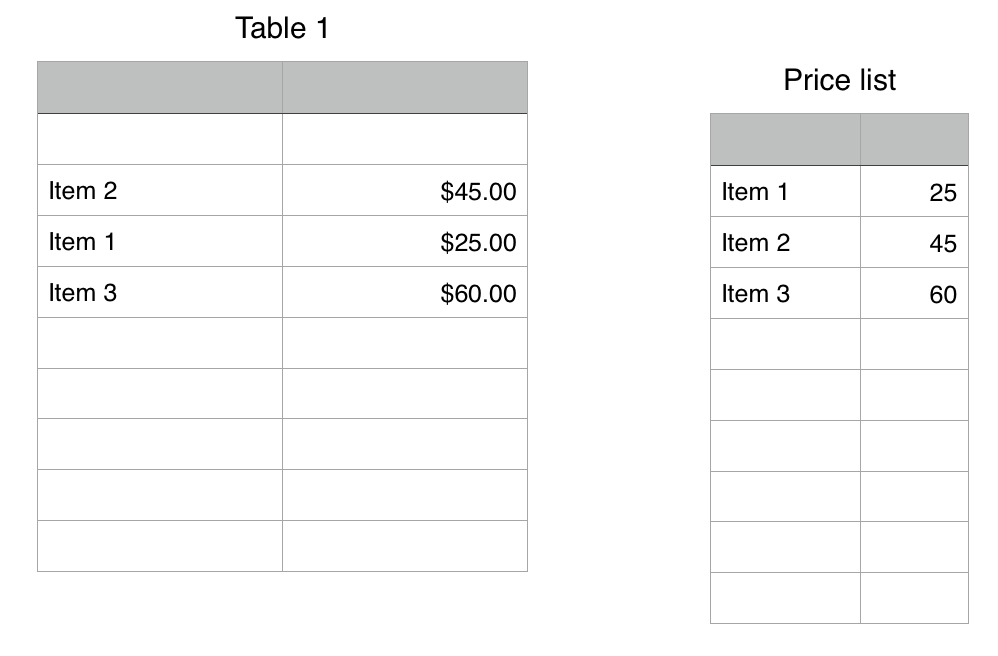This screenshot has height=656, width=998.
Task: Click the right gray header cell of Price list
Action: (914, 139)
